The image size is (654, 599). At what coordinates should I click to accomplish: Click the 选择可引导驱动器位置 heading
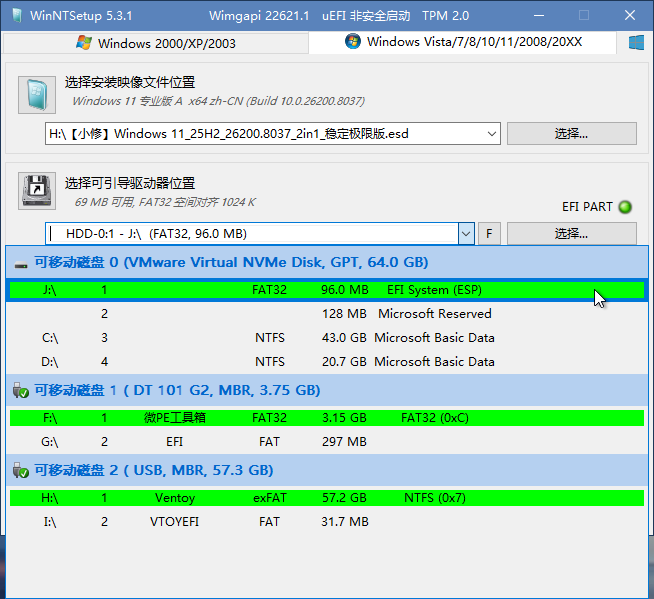[x=130, y=183]
